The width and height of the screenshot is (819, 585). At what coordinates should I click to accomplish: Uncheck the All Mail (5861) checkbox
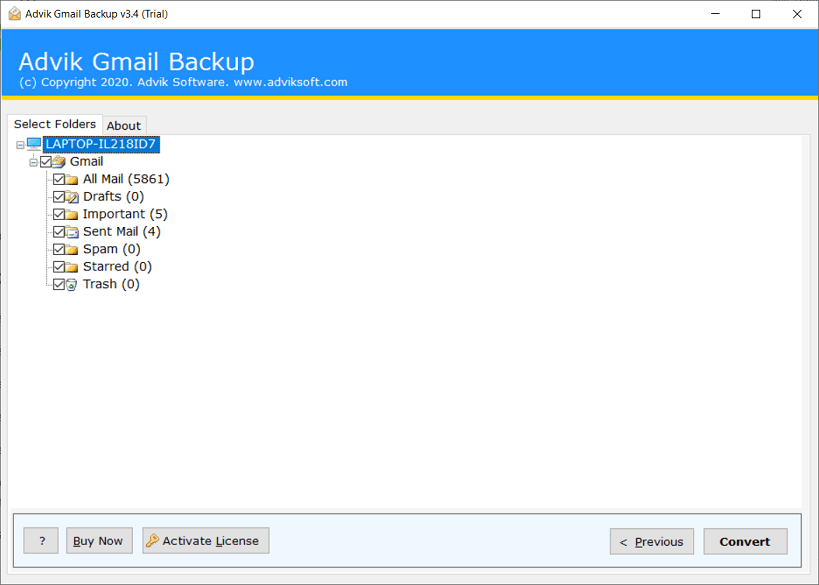(x=58, y=180)
